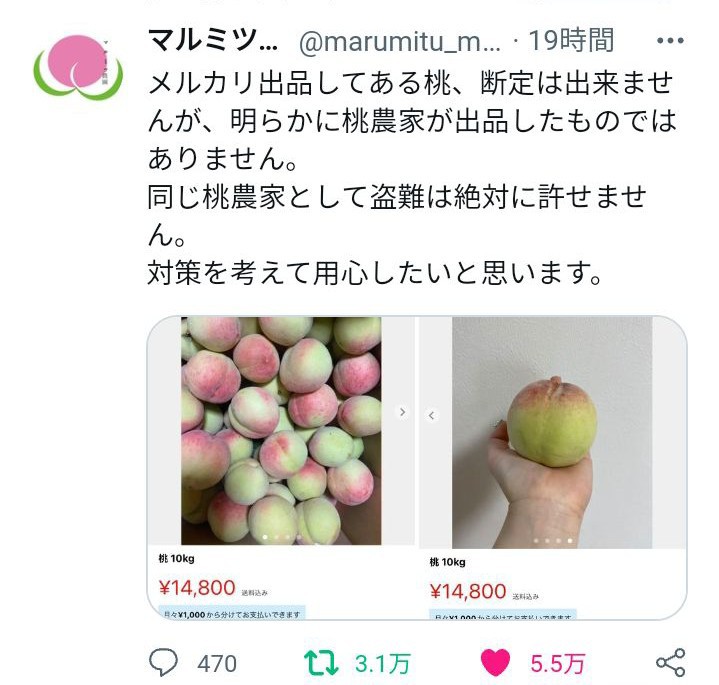This screenshot has height=685, width=719.
Task: Open the three-dot more options menu
Action: pyautogui.click(x=669, y=41)
